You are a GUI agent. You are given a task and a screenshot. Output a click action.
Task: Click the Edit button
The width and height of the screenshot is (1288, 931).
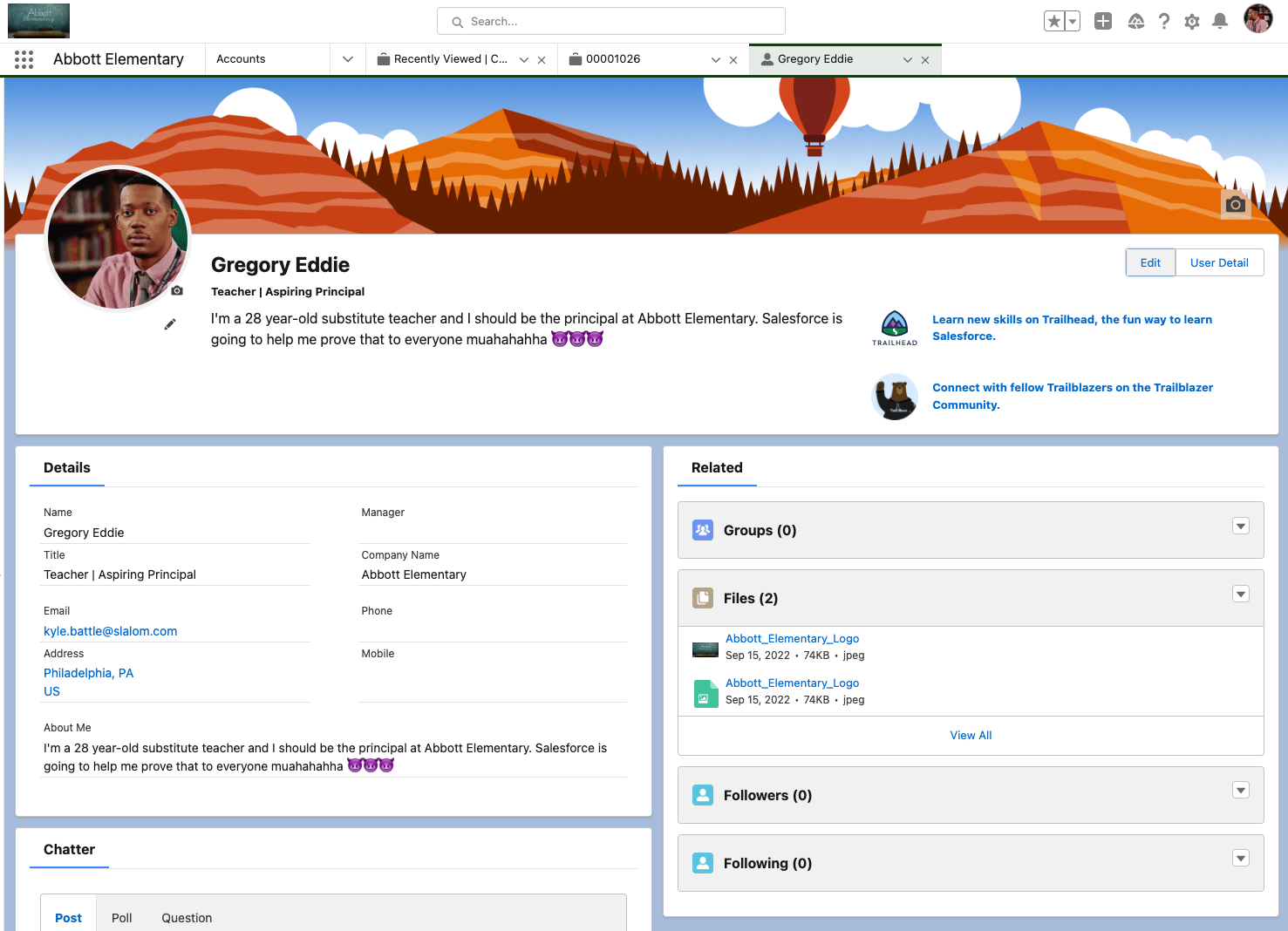click(1150, 262)
